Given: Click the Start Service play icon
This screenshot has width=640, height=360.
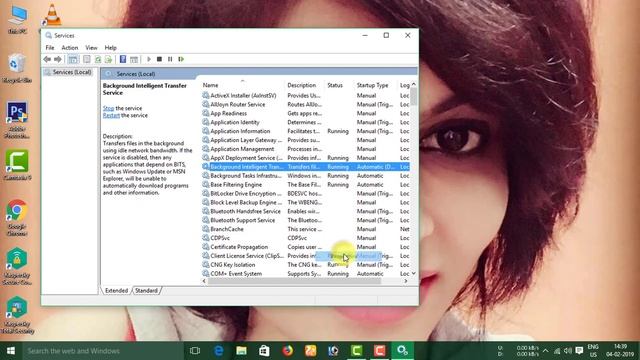Looking at the screenshot, I should coord(149,59).
